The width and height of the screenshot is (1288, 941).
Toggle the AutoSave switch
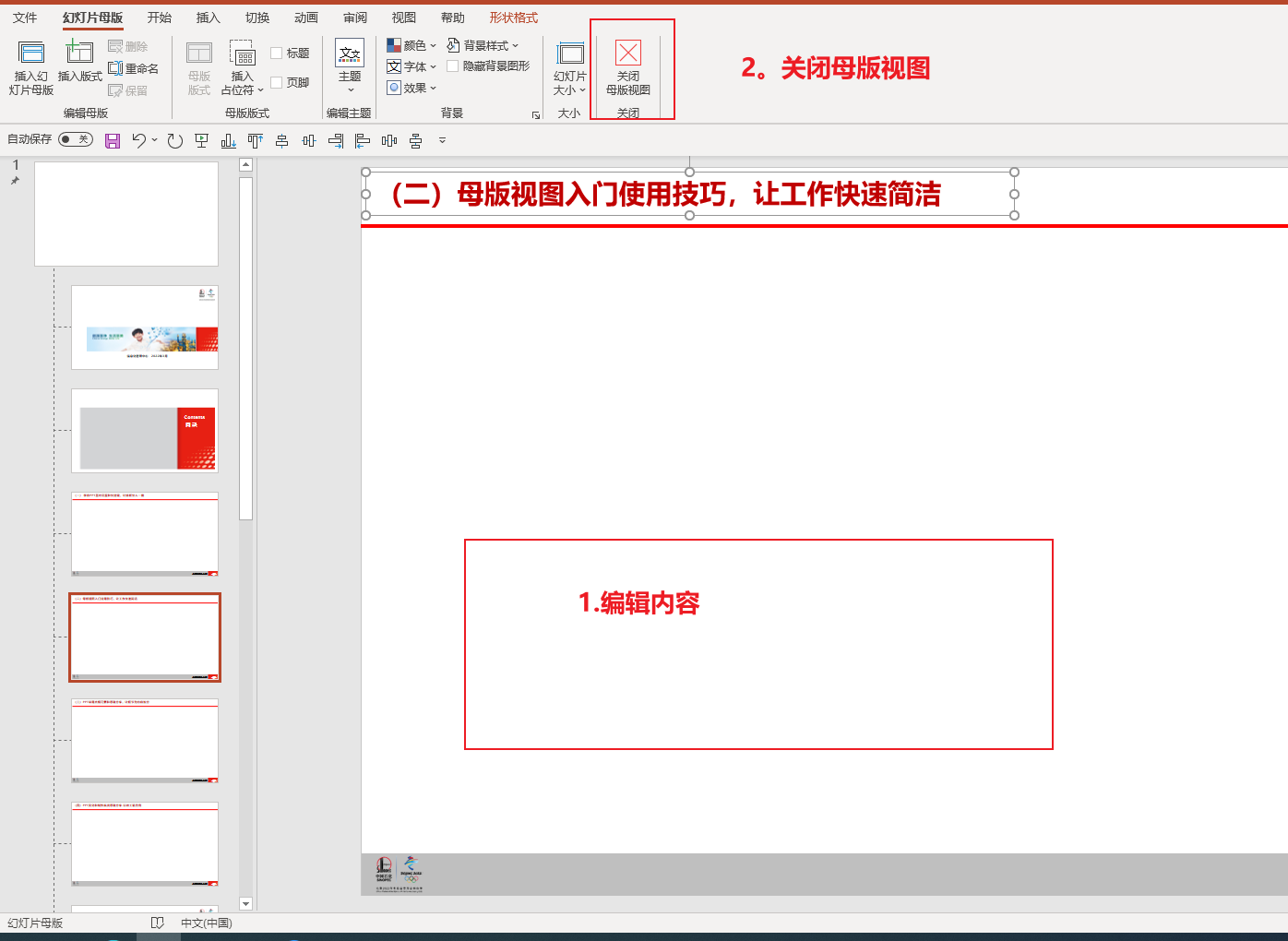pyautogui.click(x=76, y=139)
